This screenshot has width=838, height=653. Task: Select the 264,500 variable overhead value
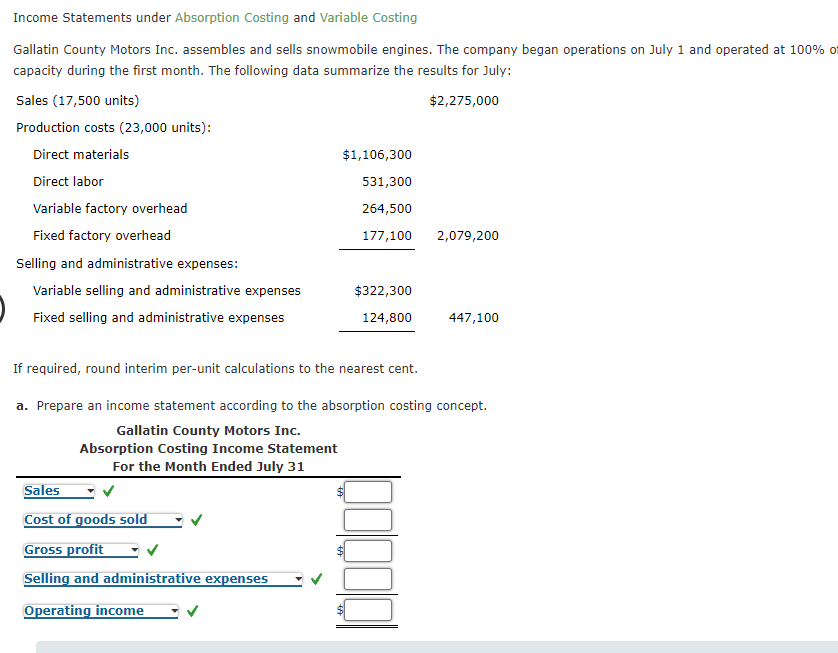[x=387, y=208]
